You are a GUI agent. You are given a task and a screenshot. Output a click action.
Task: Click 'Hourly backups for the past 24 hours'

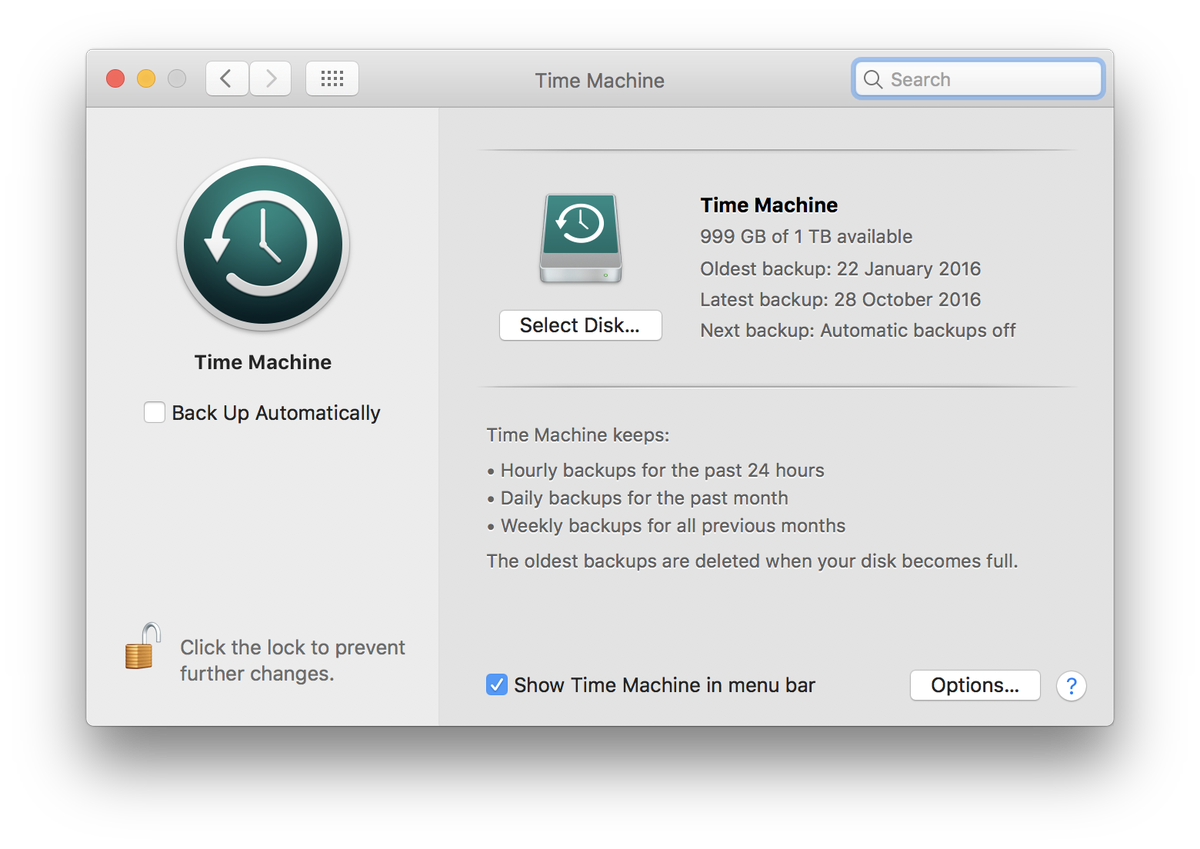(662, 470)
